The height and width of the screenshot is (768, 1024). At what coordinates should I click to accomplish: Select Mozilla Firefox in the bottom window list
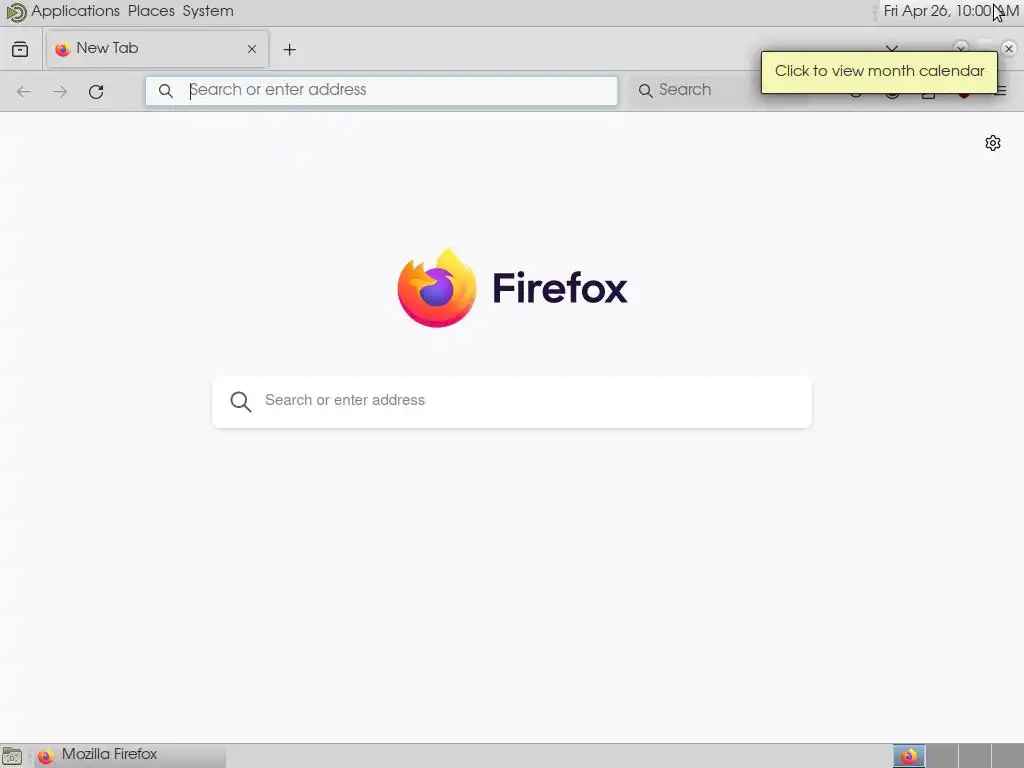tap(129, 756)
